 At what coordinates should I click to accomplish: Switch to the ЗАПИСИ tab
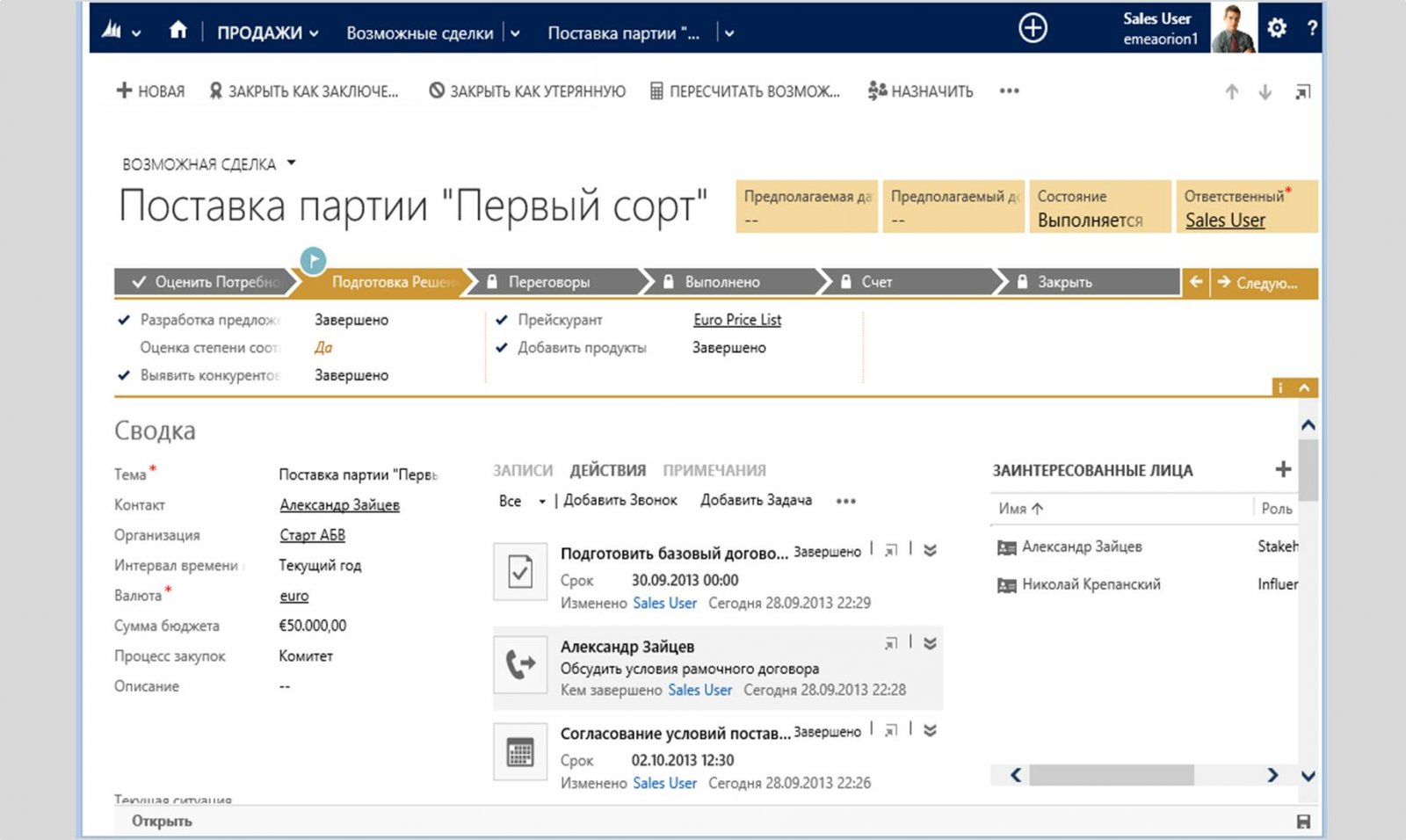522,470
